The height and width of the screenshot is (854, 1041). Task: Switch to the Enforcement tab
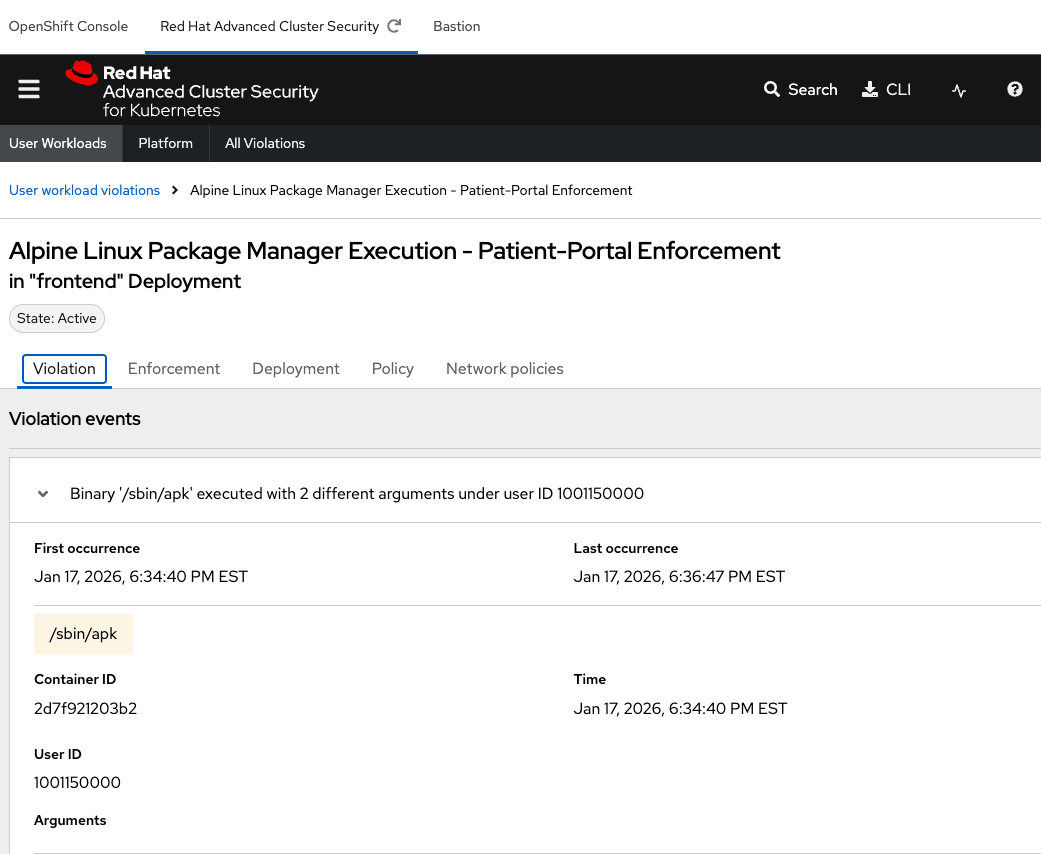point(174,369)
